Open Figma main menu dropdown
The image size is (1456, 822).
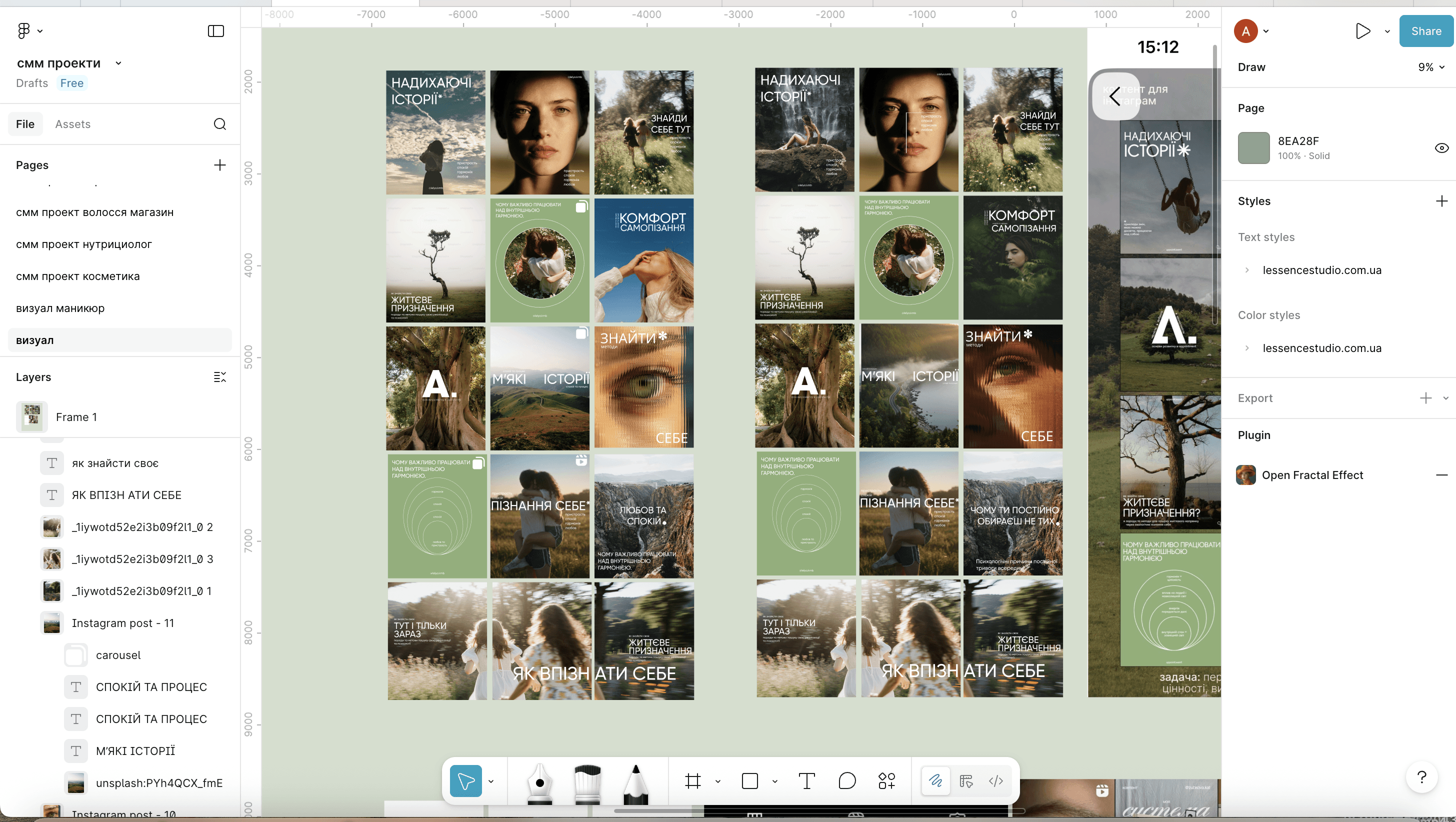click(x=29, y=31)
